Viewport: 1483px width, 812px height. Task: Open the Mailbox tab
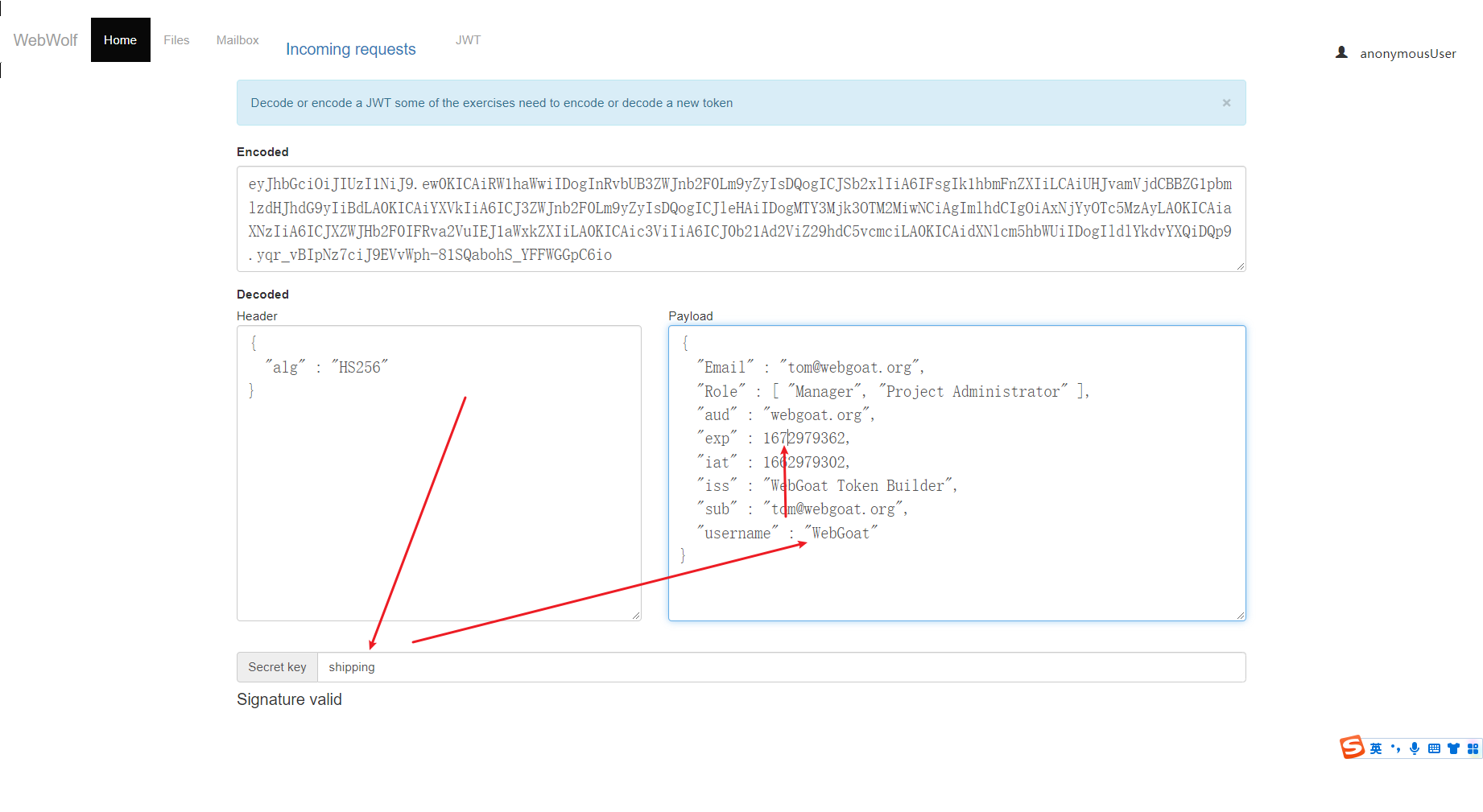(238, 39)
